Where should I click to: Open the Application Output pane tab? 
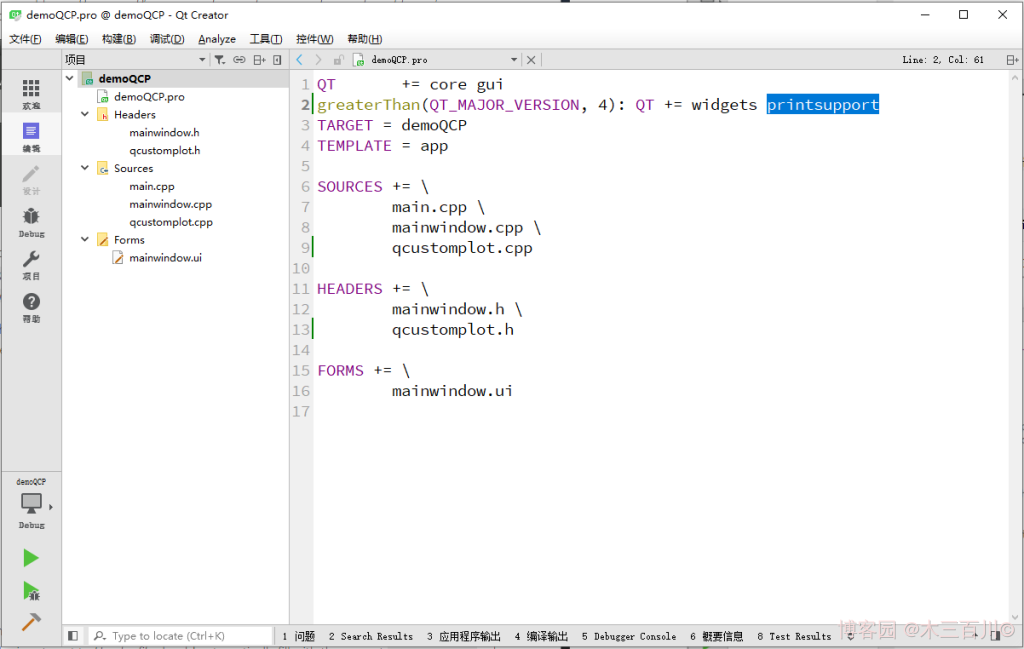point(464,636)
